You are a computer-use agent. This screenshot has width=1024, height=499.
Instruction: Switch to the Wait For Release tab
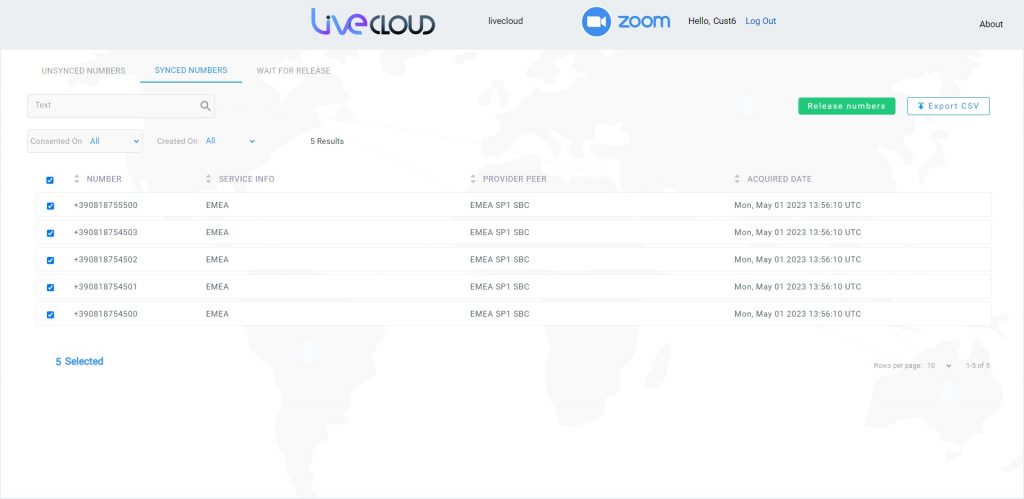pyautogui.click(x=293, y=71)
